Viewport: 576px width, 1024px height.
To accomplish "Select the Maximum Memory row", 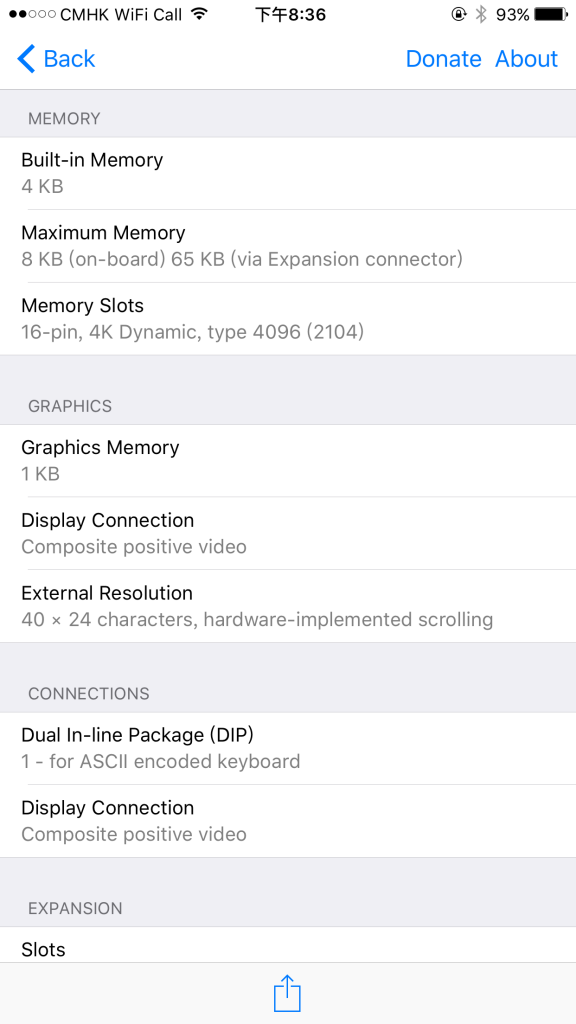I will tap(288, 246).
